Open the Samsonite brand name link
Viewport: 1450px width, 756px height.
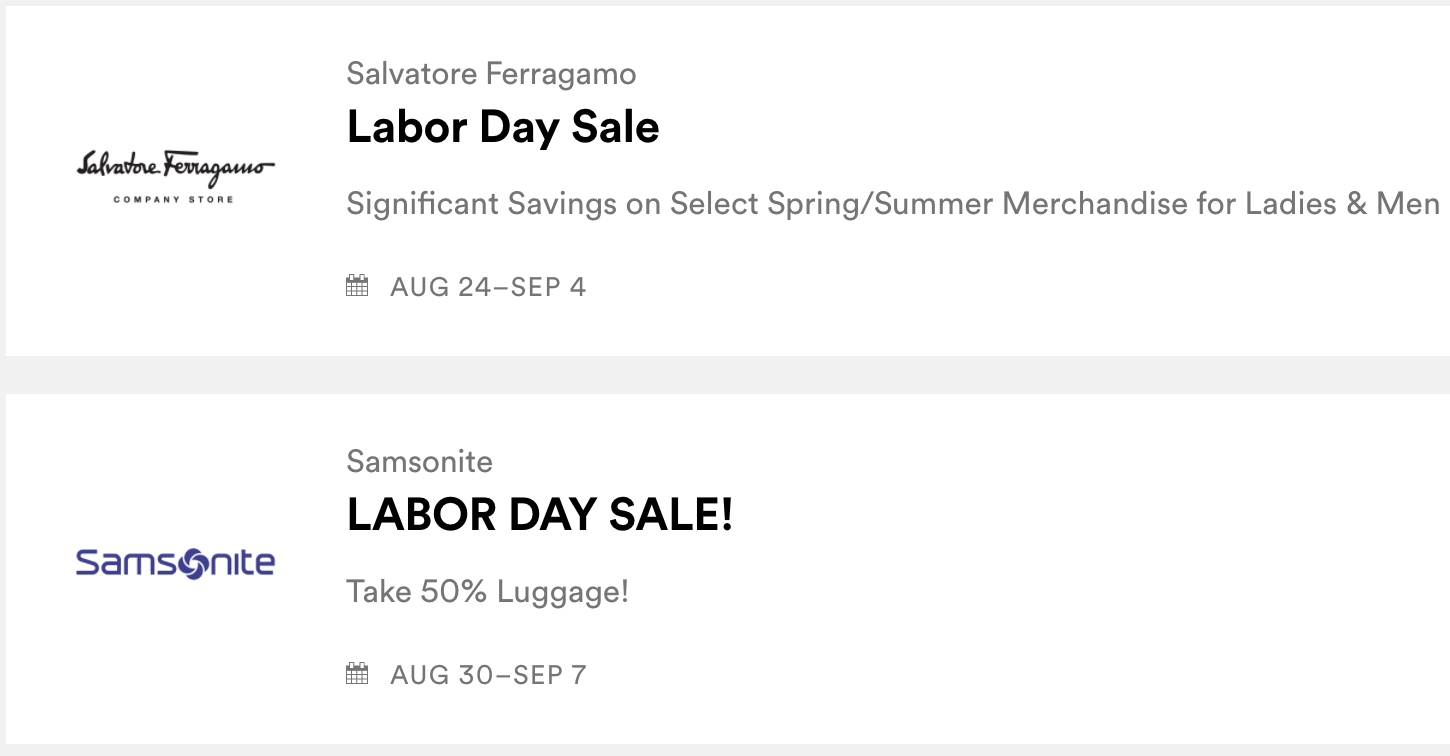coord(420,461)
